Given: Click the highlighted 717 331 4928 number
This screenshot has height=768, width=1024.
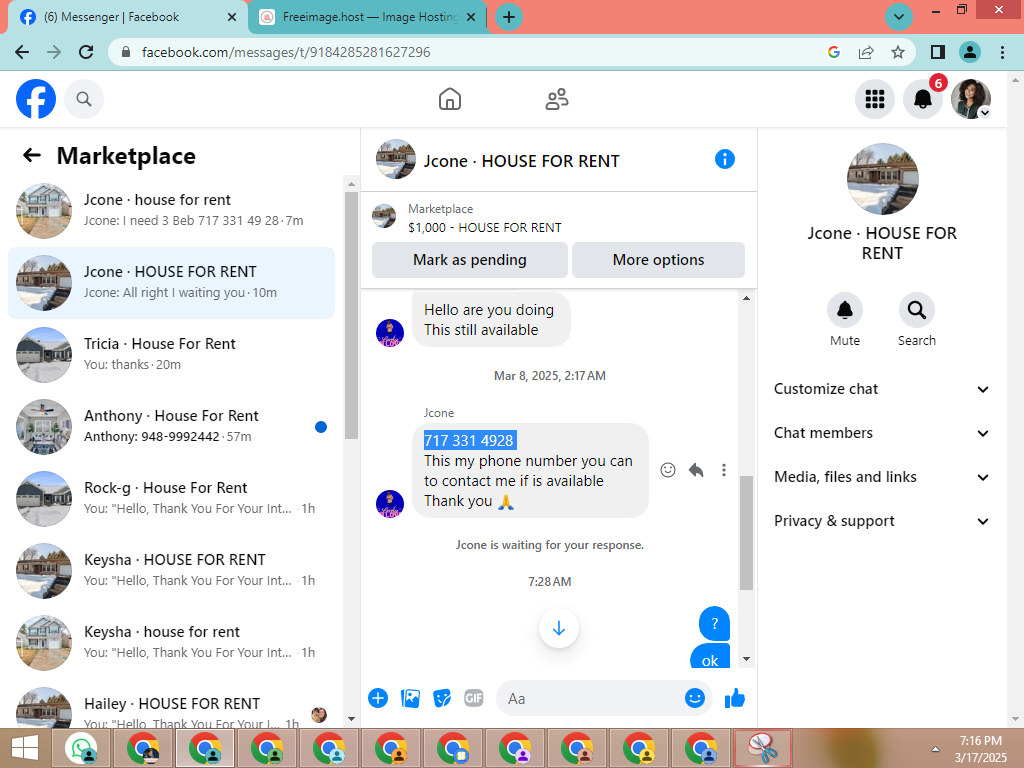Looking at the screenshot, I should tap(470, 441).
